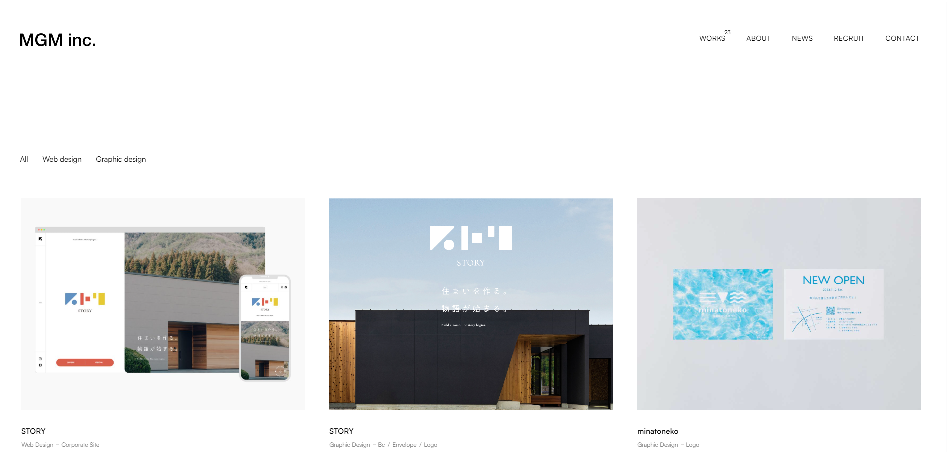This screenshot has height=453, width=947.
Task: Open STORY title under Web Design work
Action: 33,431
